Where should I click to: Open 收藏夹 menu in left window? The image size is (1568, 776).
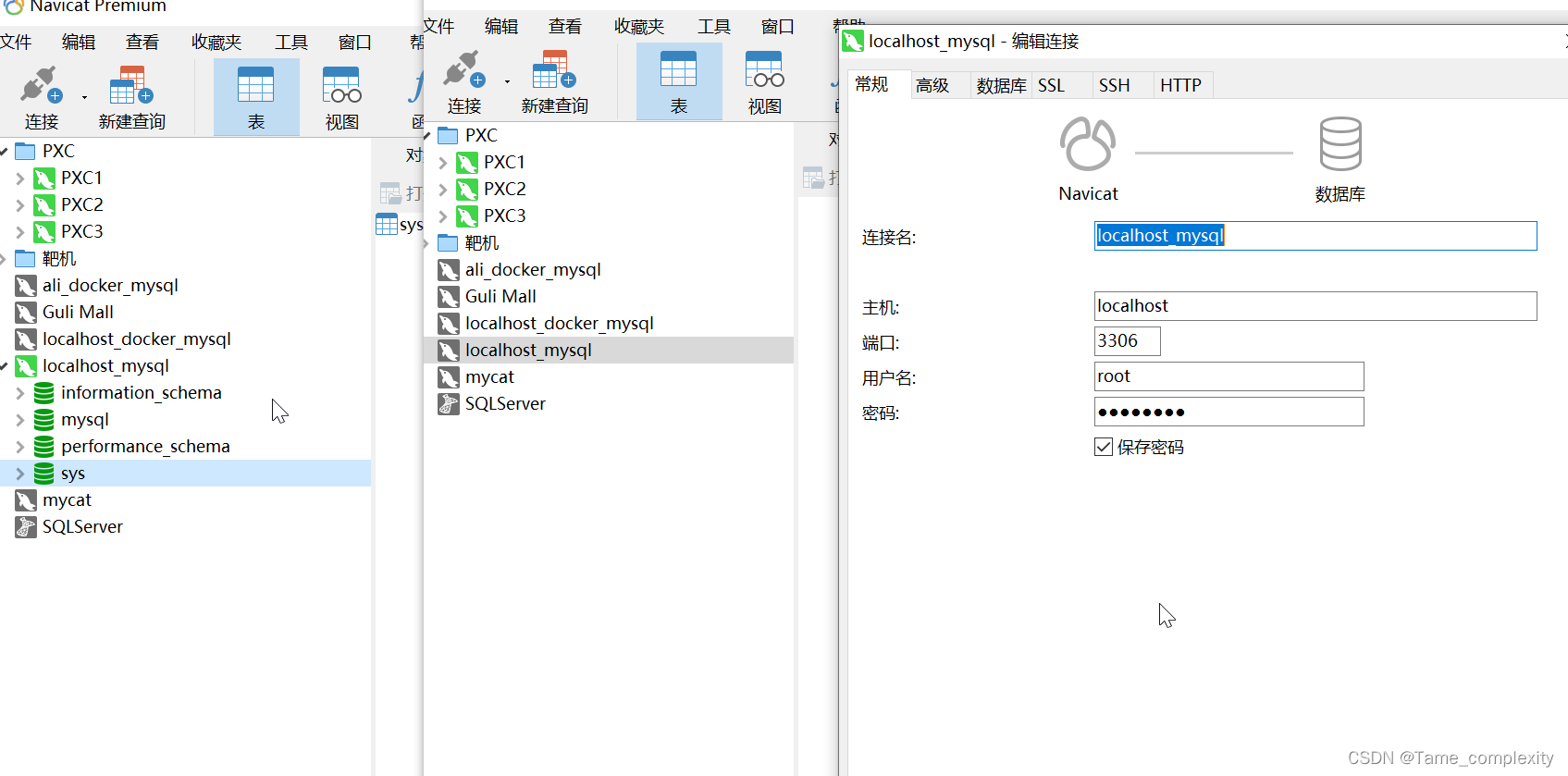tap(216, 43)
